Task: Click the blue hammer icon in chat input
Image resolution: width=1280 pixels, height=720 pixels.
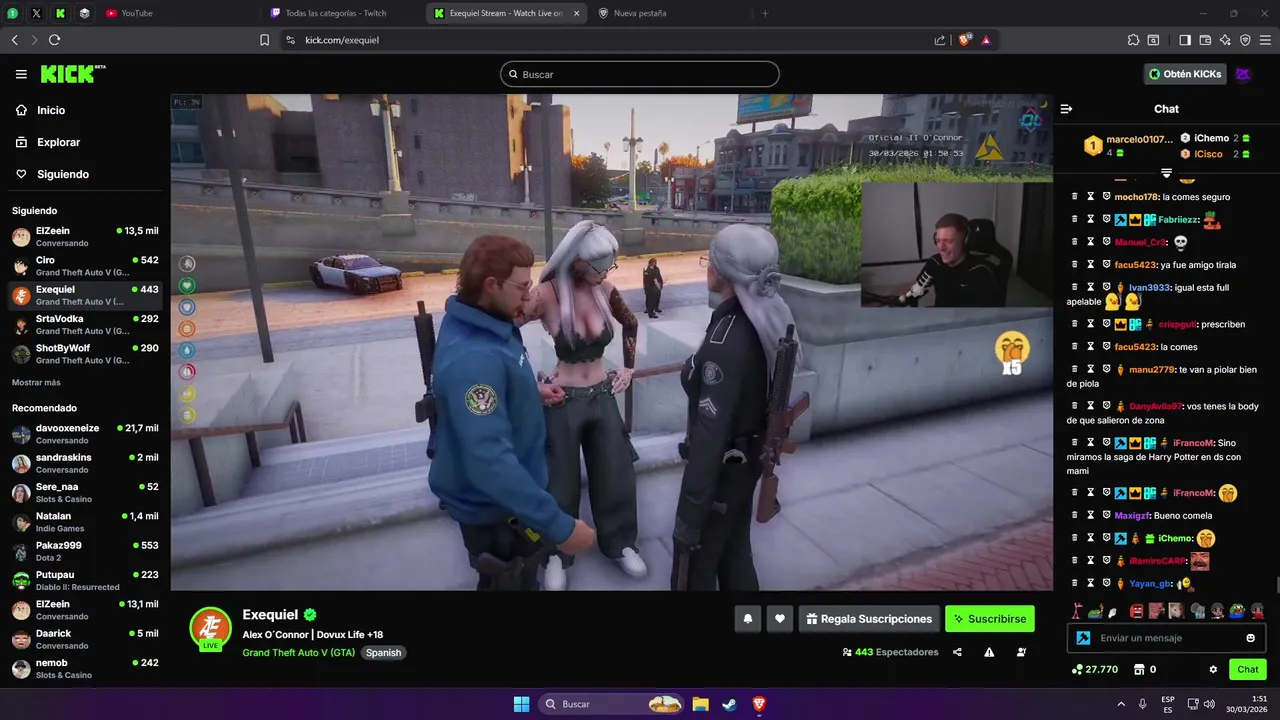Action: click(1083, 638)
